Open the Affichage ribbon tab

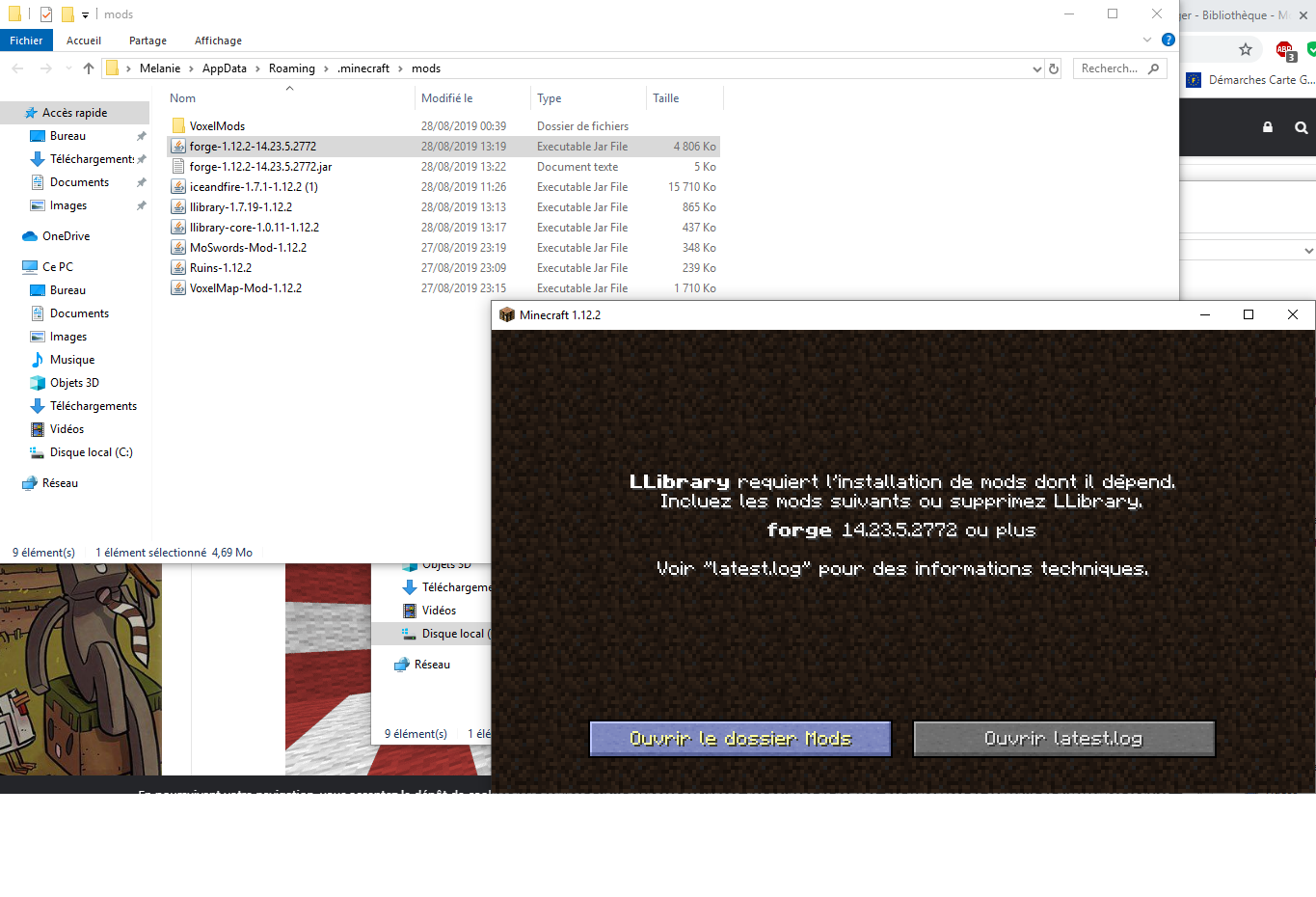pos(218,41)
